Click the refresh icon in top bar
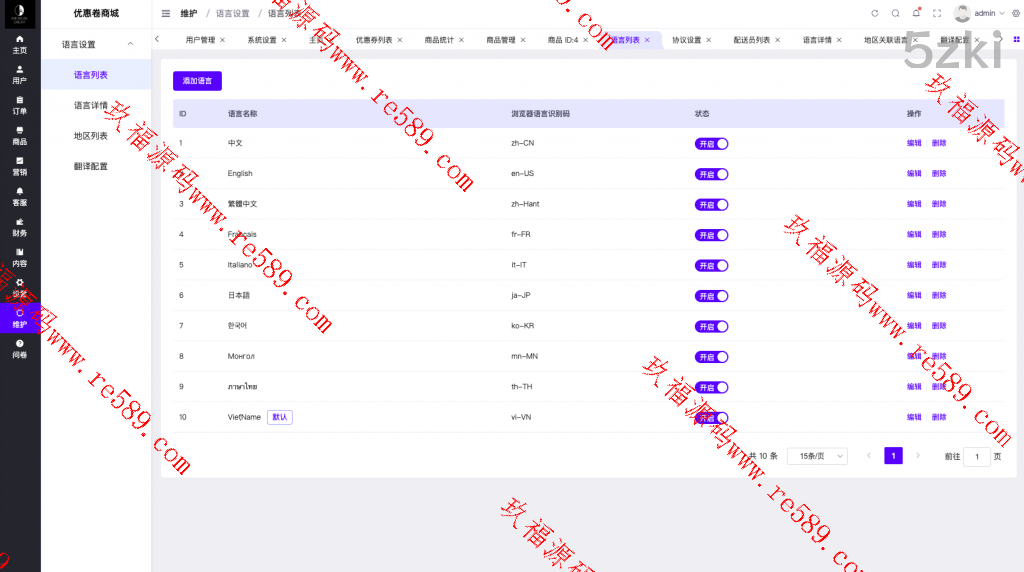This screenshot has height=572, width=1024. [x=874, y=13]
